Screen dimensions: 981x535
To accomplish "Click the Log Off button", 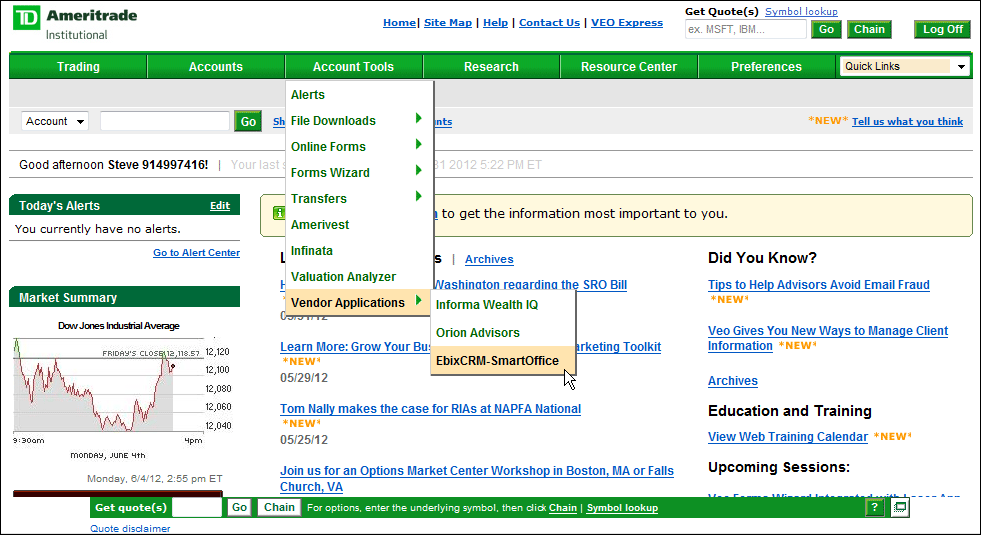I will click(942, 29).
